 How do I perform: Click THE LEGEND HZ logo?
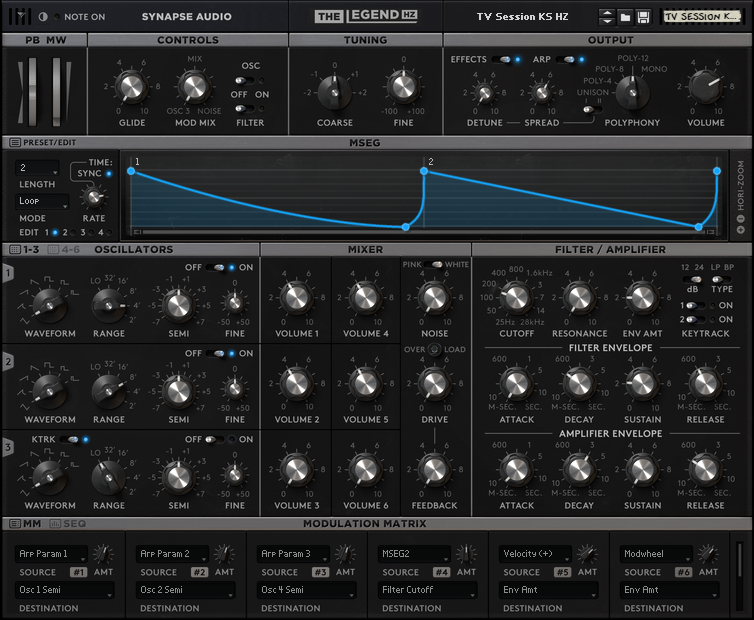[366, 16]
